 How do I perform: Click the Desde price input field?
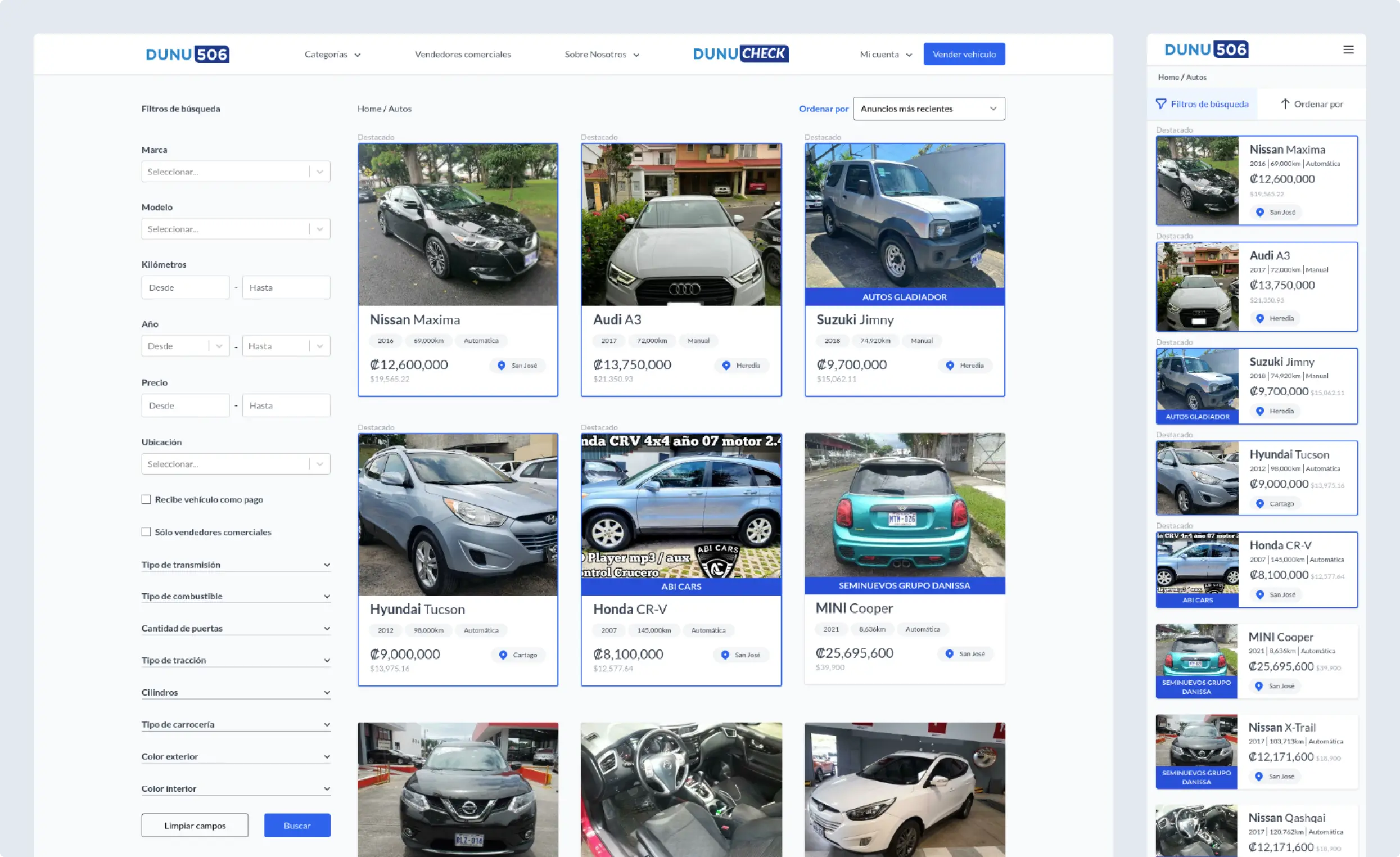tap(185, 405)
